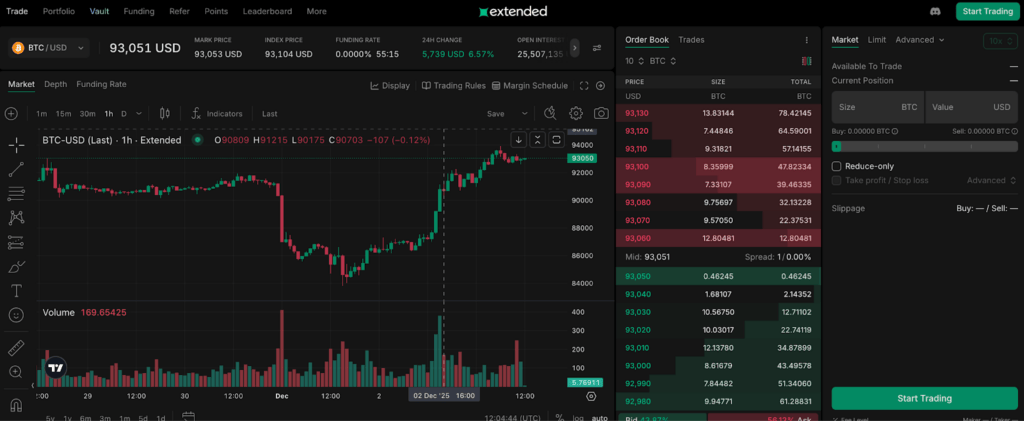
Task: Click the Size BTC input field
Action: (878, 107)
